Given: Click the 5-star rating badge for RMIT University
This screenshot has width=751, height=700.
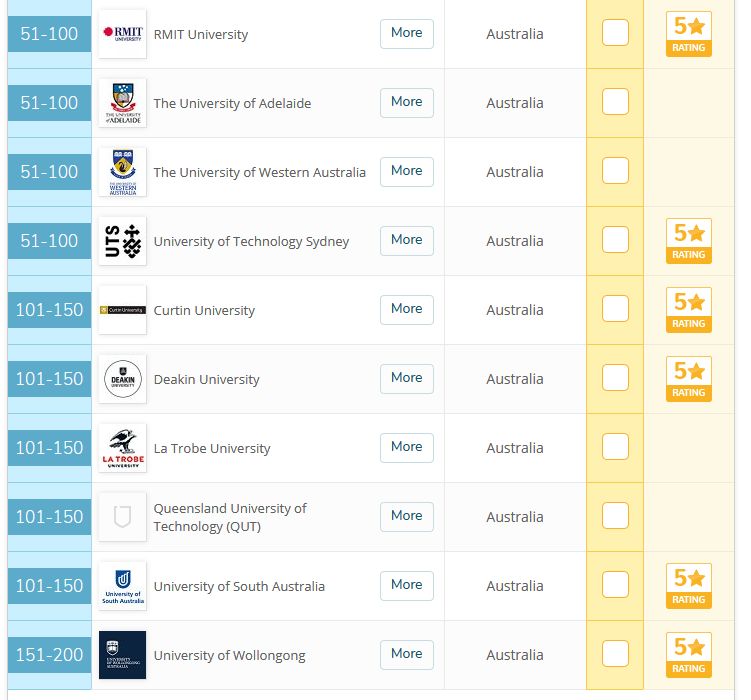Looking at the screenshot, I should (x=688, y=34).
